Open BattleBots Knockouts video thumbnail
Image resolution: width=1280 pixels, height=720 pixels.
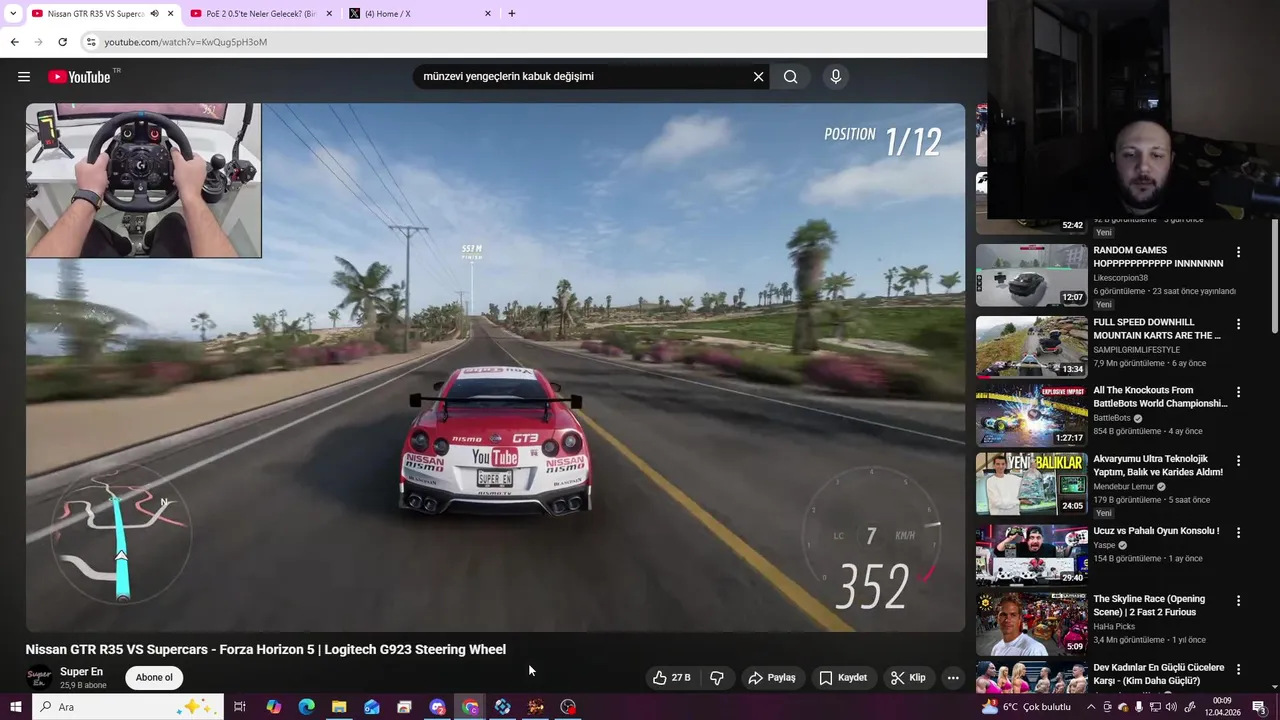coord(1031,415)
